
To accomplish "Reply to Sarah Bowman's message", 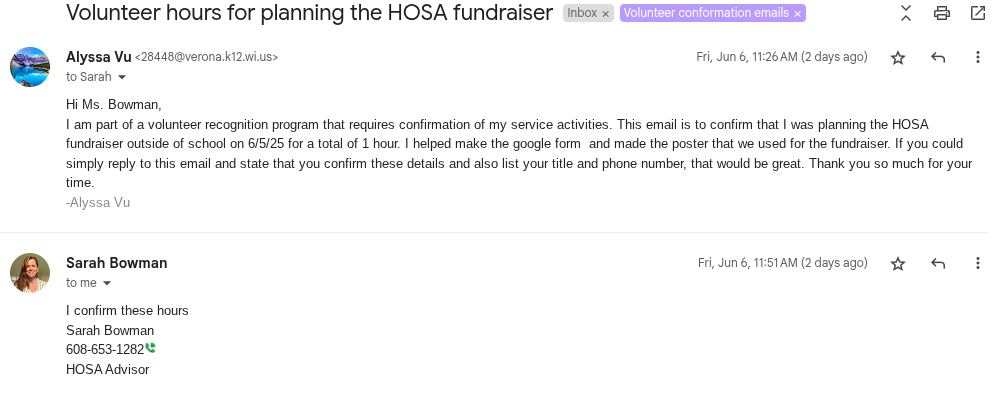I will point(938,264).
